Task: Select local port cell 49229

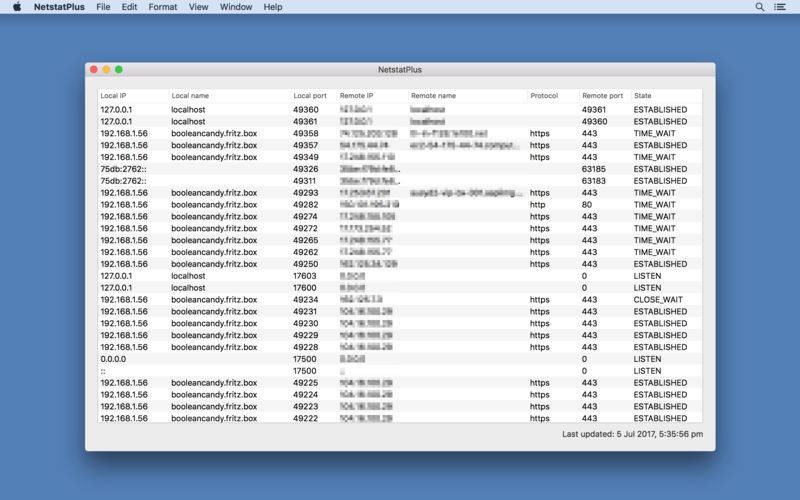Action: (306, 335)
